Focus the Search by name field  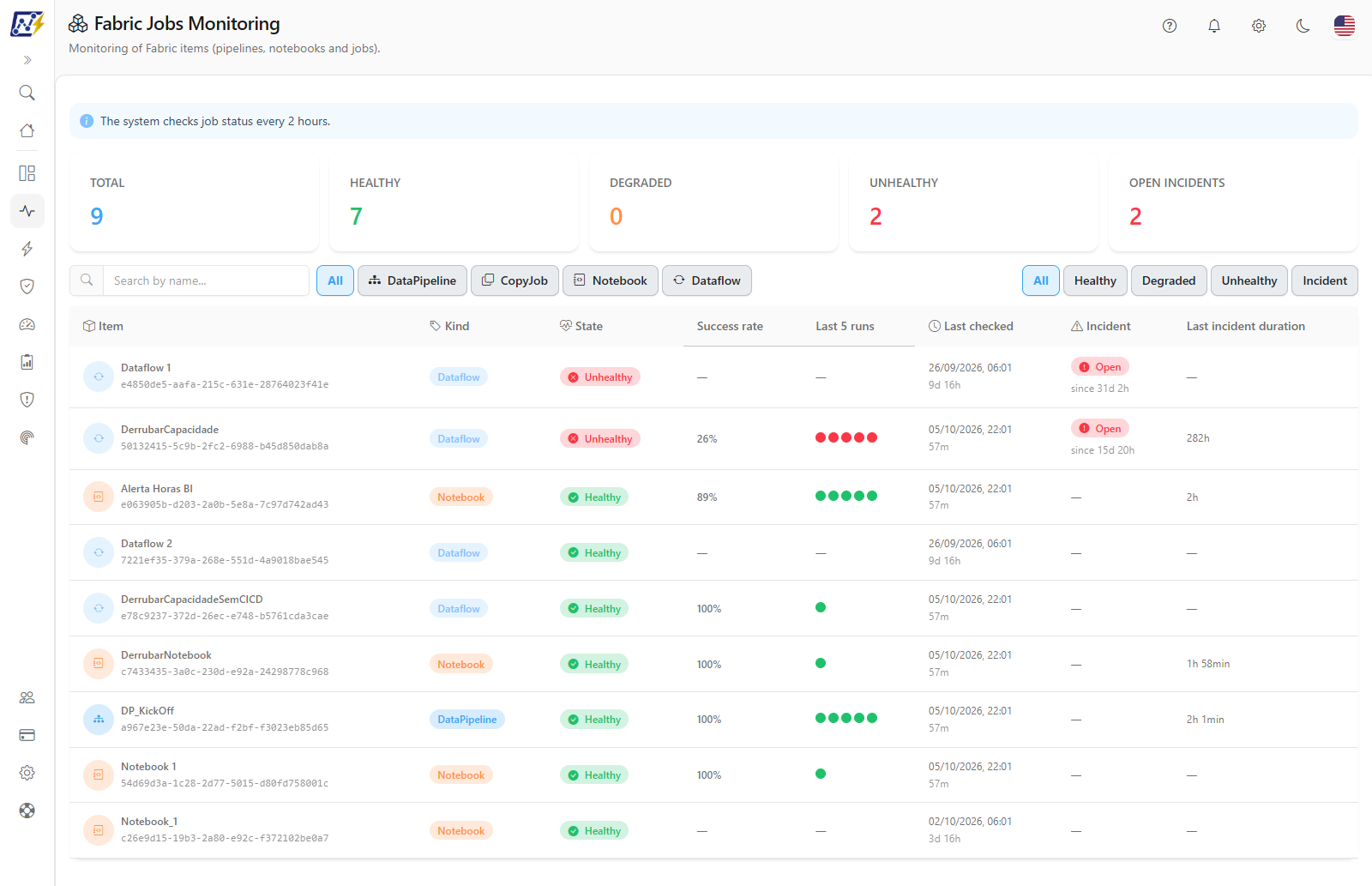click(x=206, y=280)
